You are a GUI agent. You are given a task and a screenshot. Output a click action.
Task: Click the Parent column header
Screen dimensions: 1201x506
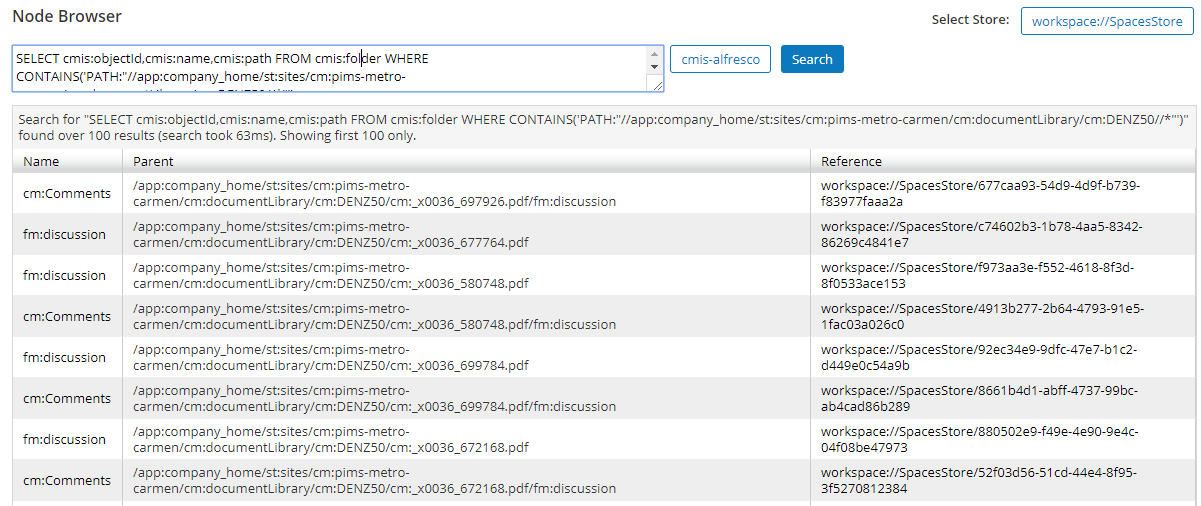click(152, 161)
